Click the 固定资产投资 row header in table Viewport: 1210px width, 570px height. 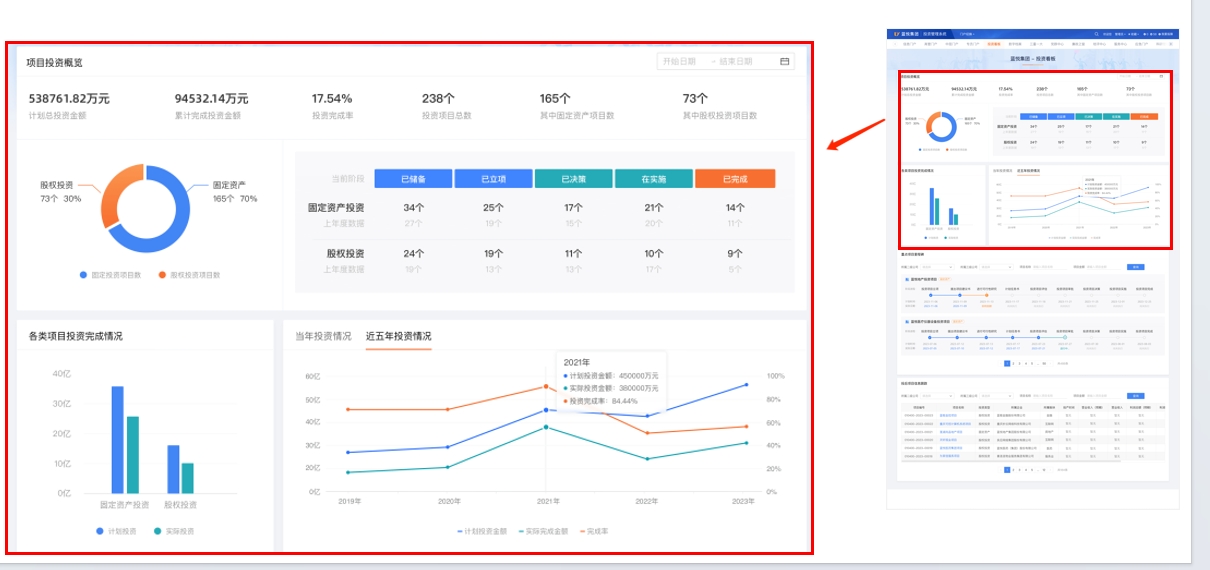336,208
